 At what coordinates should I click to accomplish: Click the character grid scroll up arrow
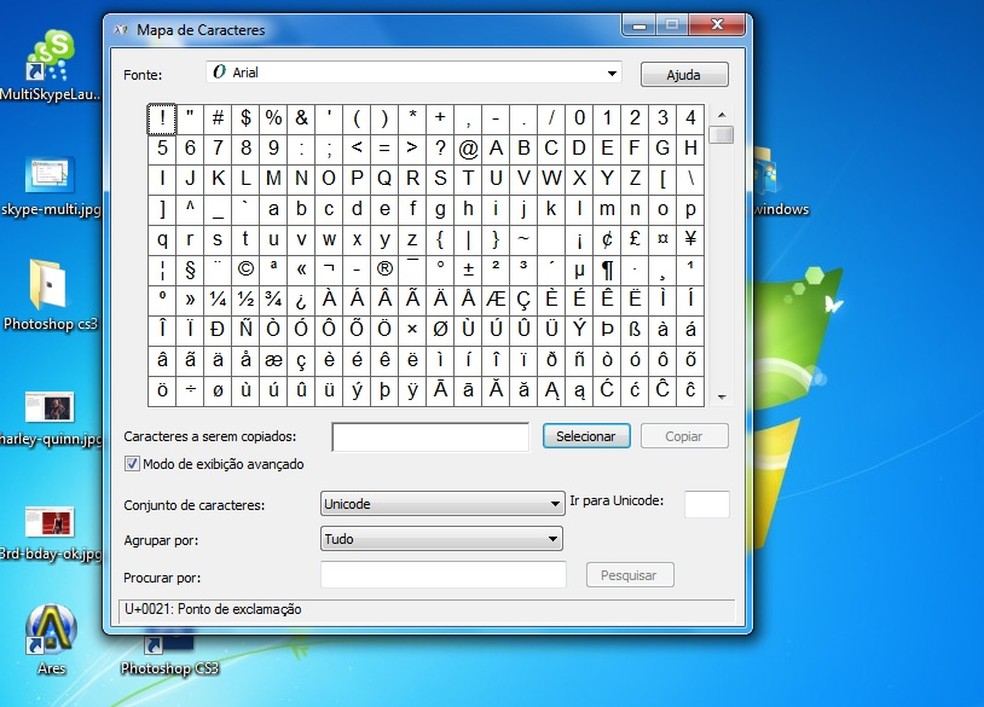point(722,115)
